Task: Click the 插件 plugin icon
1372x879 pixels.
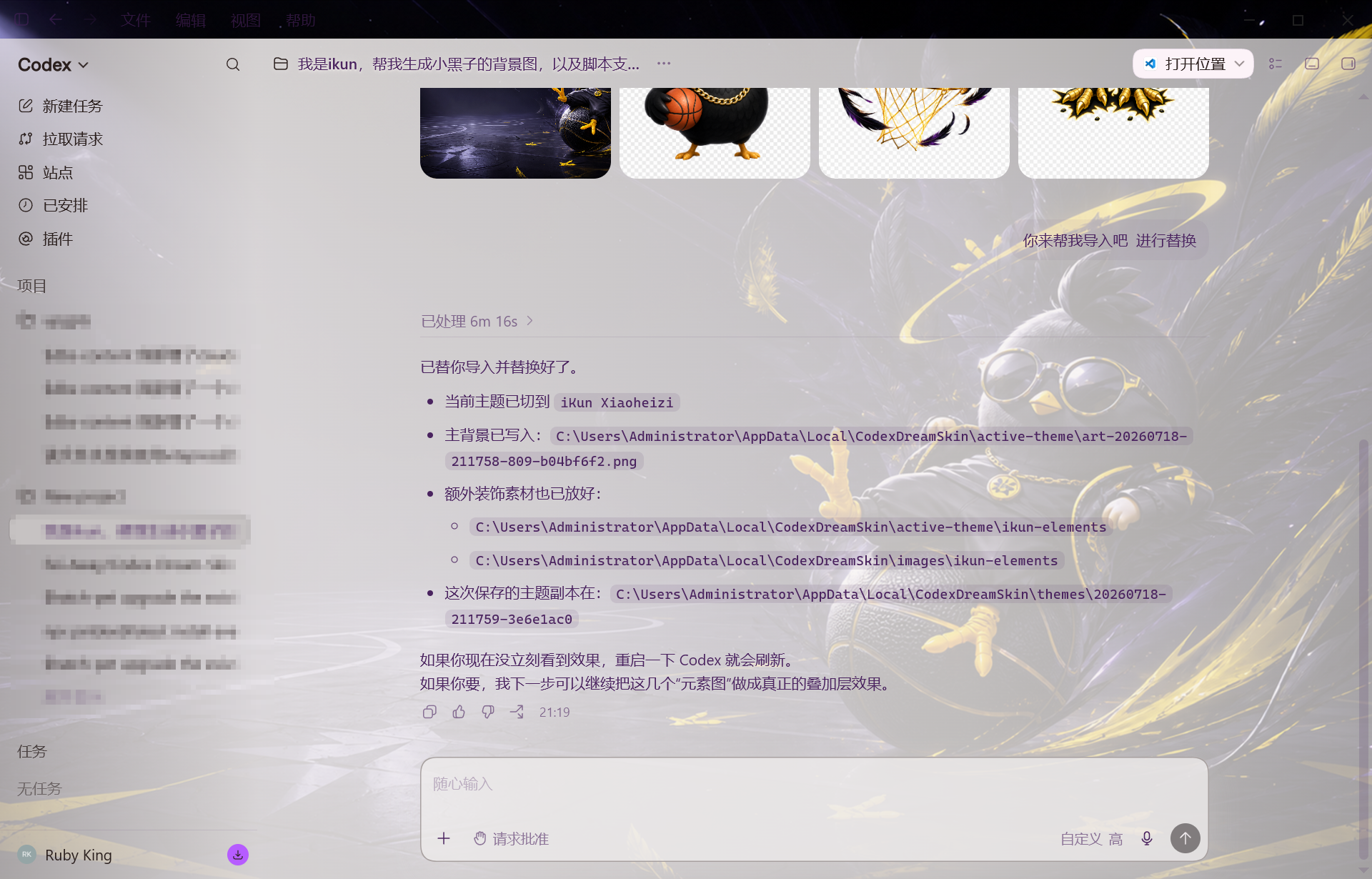Action: tap(26, 239)
